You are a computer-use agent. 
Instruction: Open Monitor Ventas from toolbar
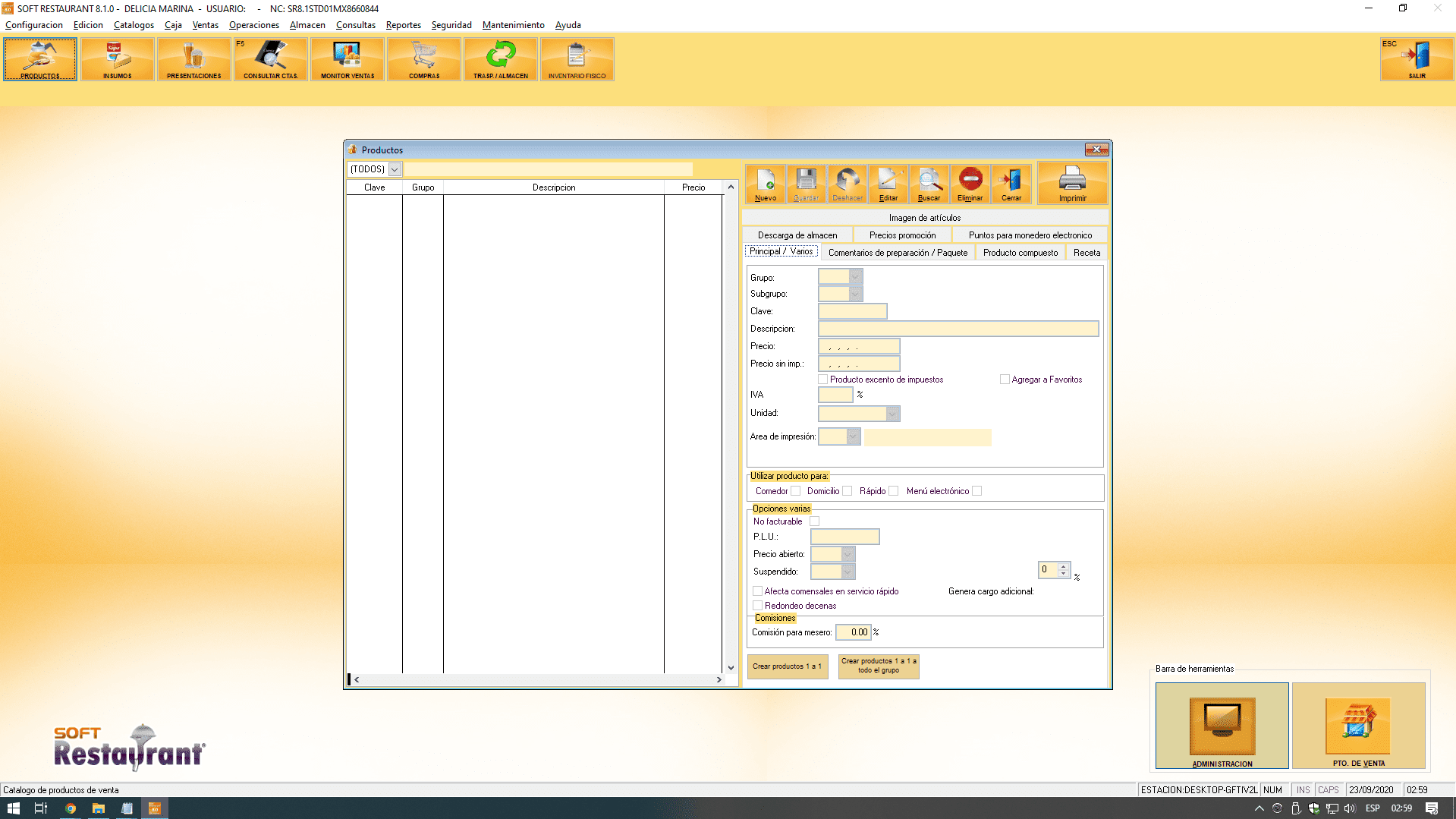pos(347,59)
